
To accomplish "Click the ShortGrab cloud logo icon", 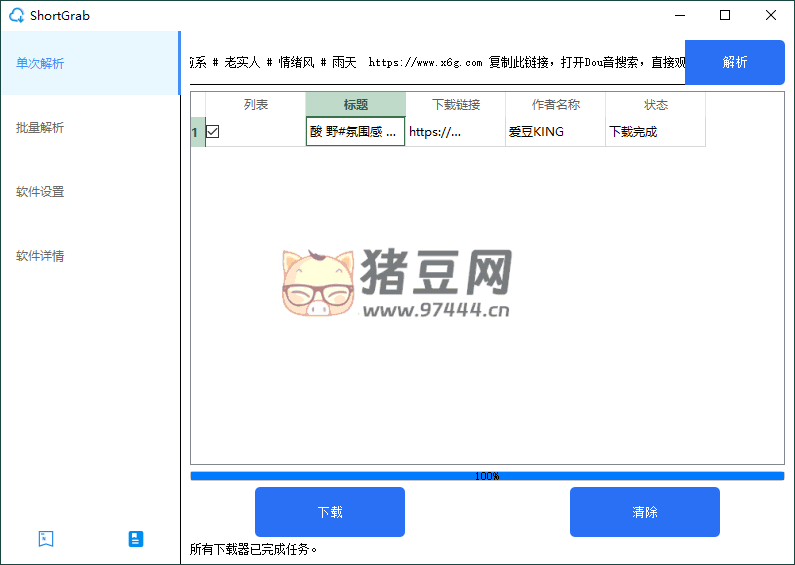I will [x=16, y=15].
